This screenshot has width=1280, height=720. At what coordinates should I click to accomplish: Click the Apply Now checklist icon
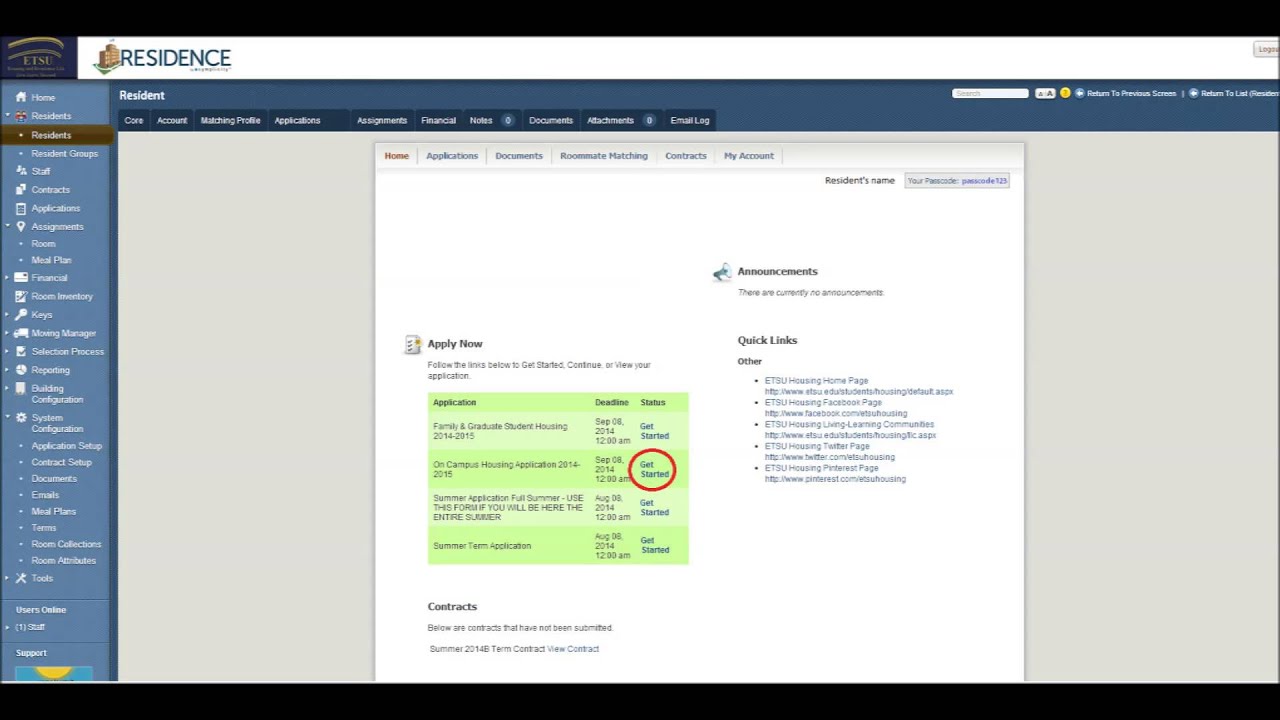click(x=412, y=345)
